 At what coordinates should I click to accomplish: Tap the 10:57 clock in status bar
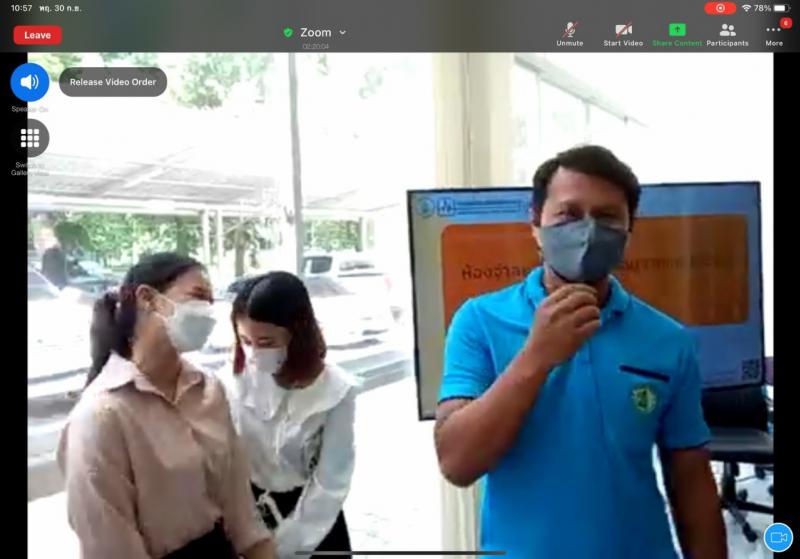[21, 8]
